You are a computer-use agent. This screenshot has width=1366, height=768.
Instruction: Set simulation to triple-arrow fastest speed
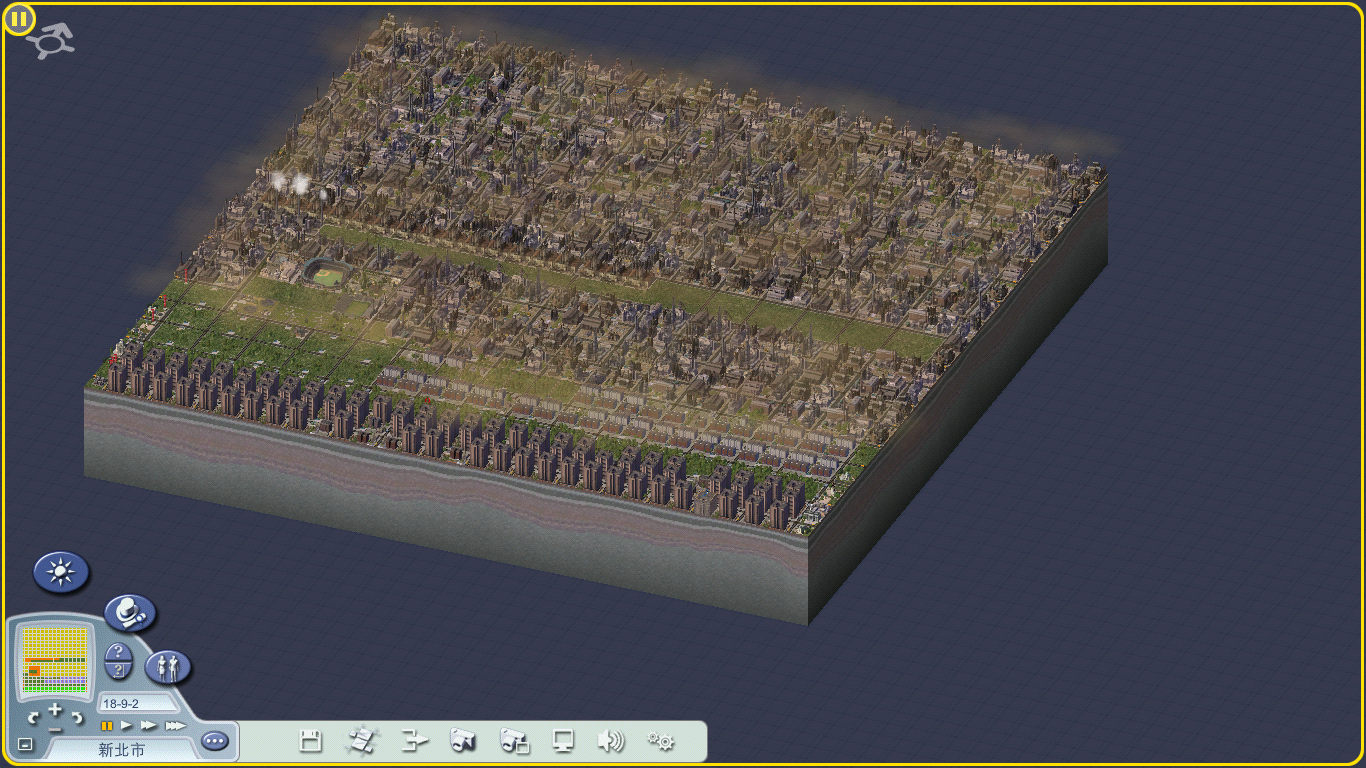pyautogui.click(x=175, y=725)
